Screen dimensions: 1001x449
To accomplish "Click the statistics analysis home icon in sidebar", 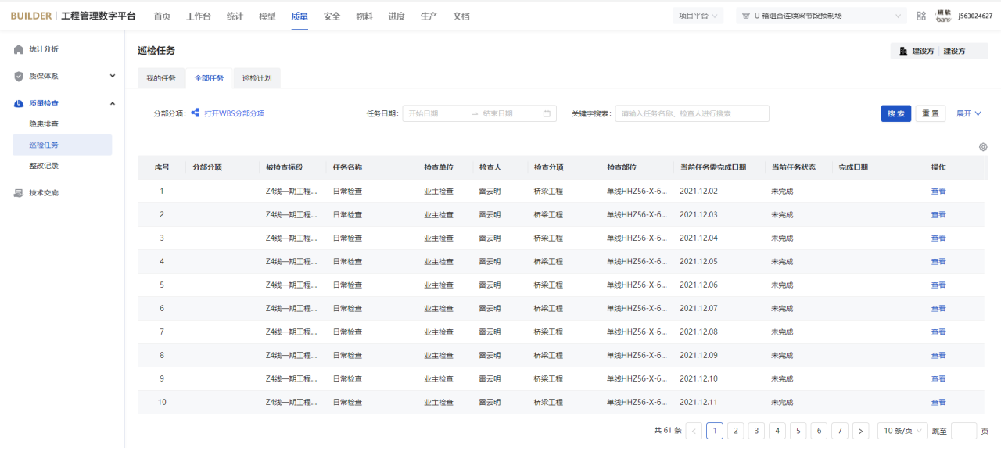I will point(19,49).
